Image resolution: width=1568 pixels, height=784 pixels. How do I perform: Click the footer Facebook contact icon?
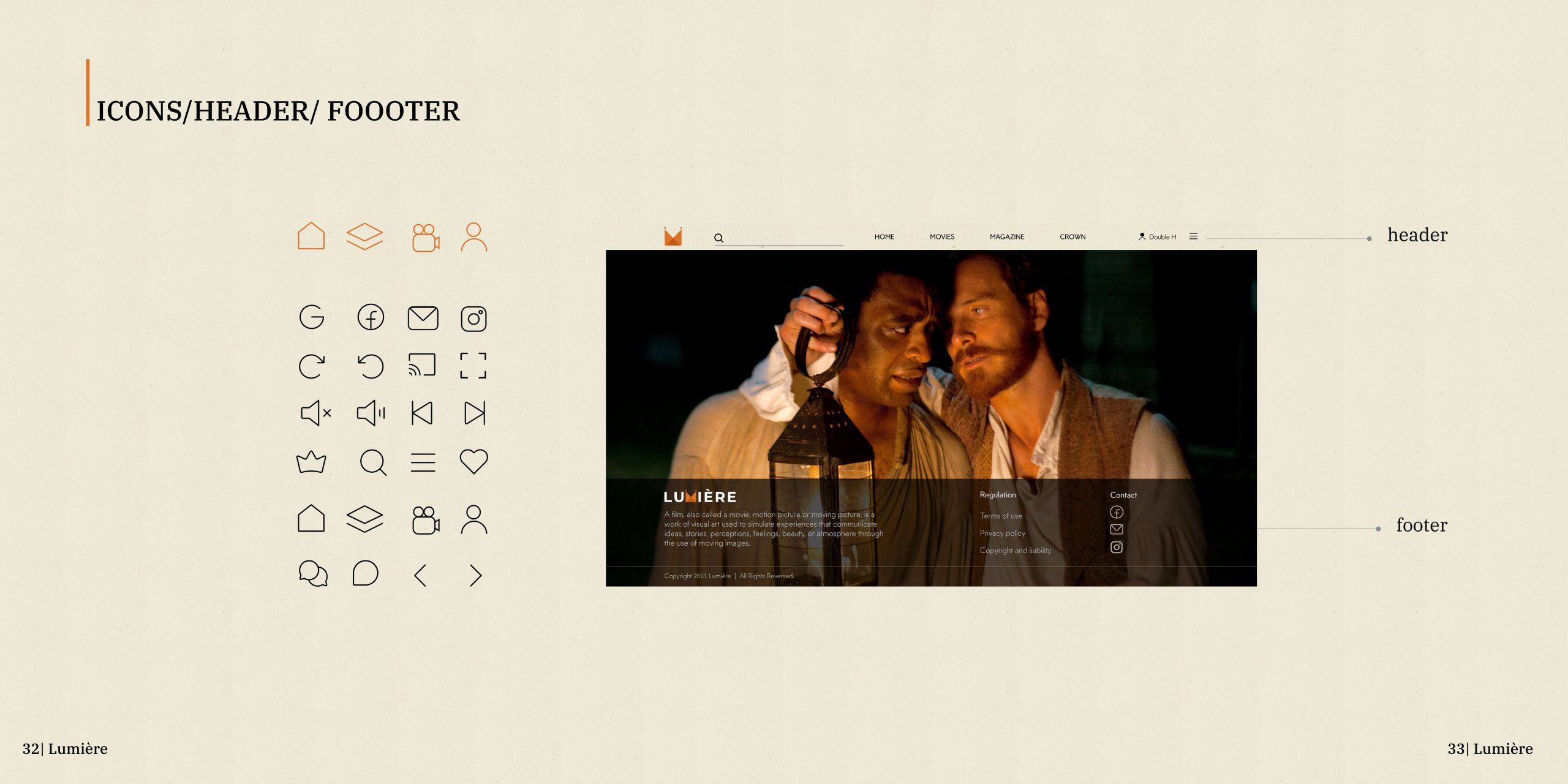pos(1117,512)
